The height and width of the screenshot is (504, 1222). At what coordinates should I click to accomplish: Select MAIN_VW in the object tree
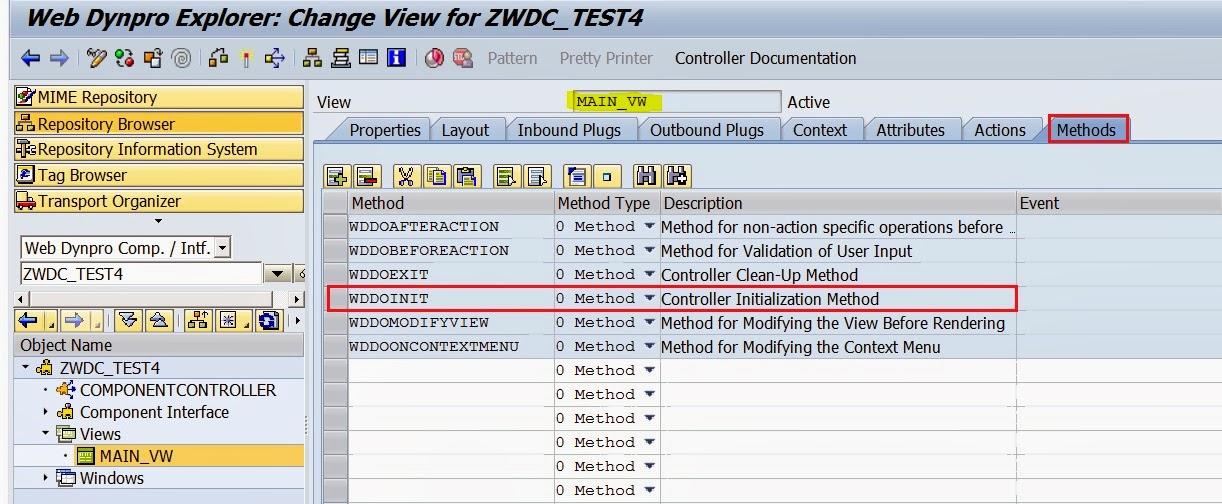136,456
